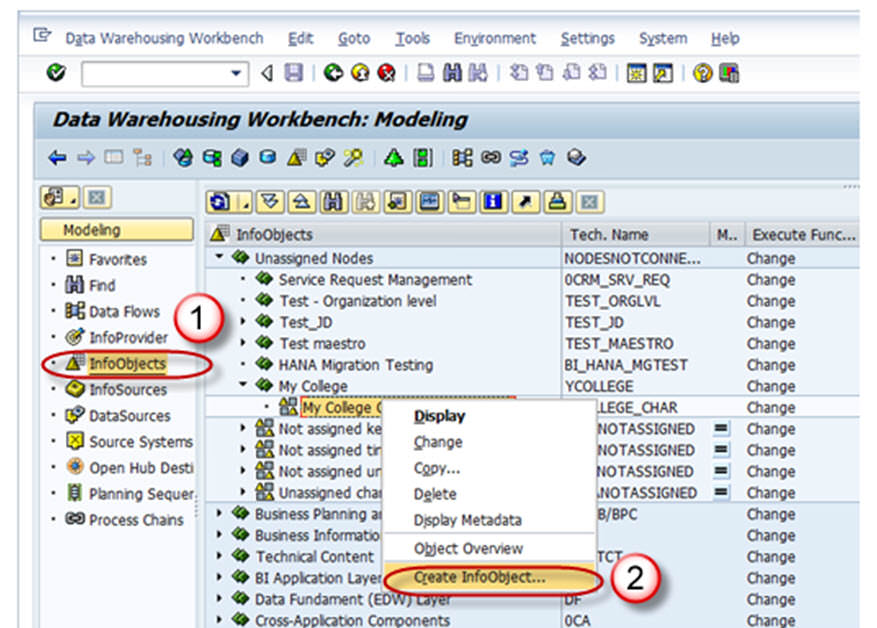Click the blue Information icon in tree toolbar
This screenshot has height=628, width=877.
click(492, 202)
